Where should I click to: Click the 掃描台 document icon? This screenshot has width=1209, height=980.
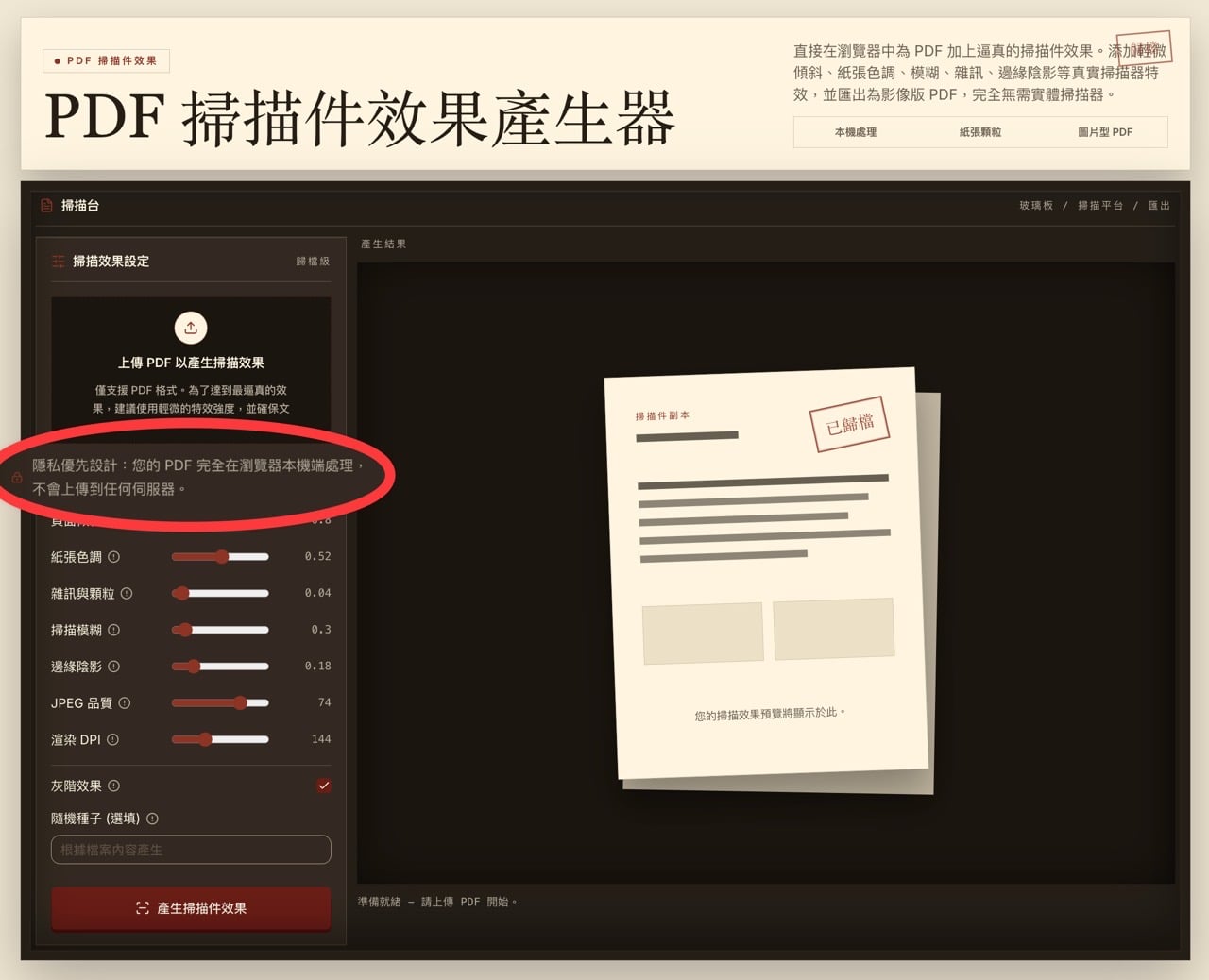[x=46, y=205]
